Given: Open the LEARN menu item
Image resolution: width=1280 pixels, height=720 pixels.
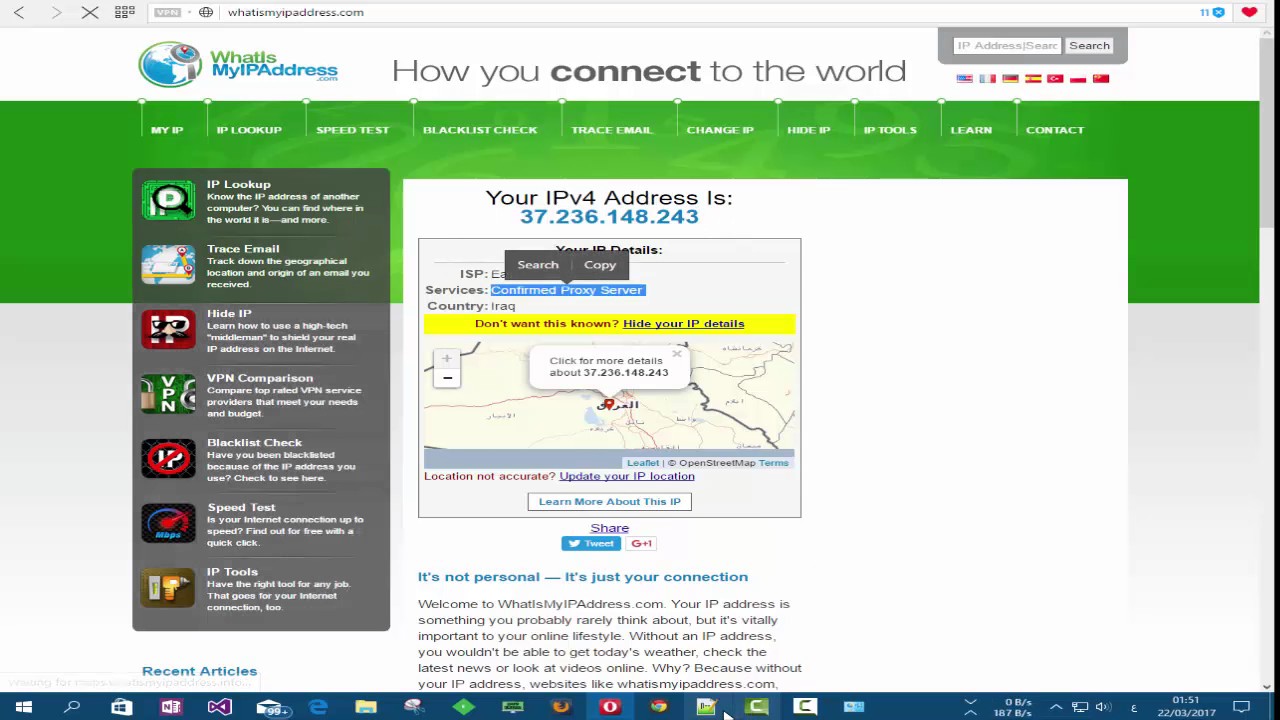Looking at the screenshot, I should coord(971,130).
